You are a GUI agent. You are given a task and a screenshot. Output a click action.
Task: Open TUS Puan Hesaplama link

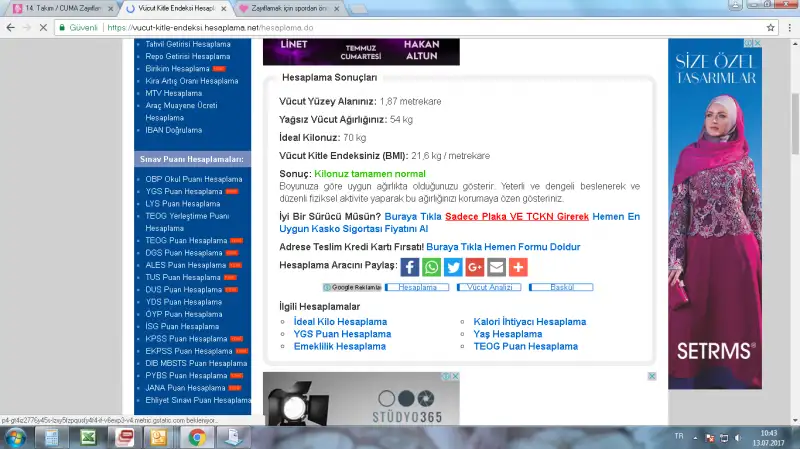pos(183,277)
